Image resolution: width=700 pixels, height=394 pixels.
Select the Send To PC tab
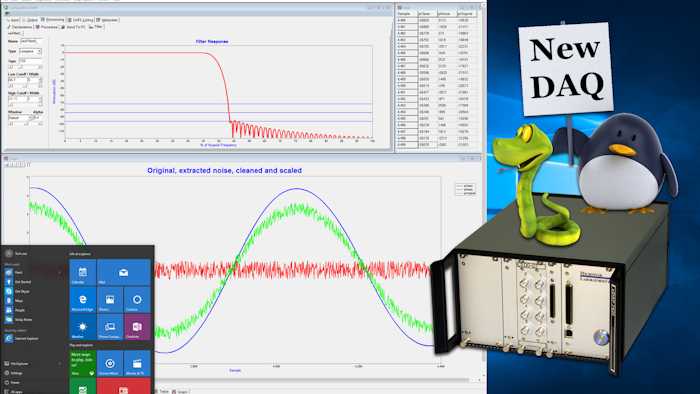[x=73, y=27]
